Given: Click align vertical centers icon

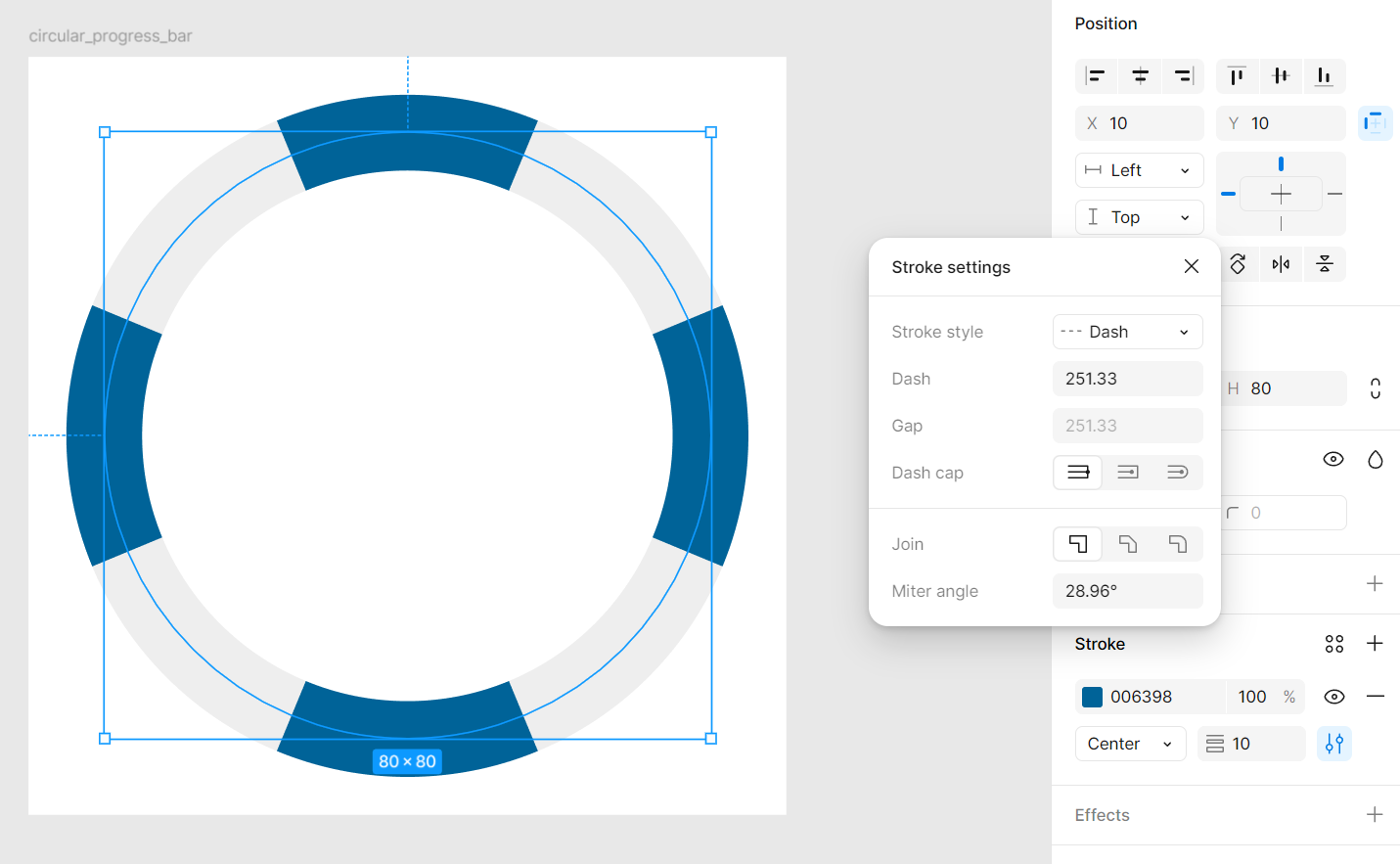Looking at the screenshot, I should click(x=1281, y=76).
